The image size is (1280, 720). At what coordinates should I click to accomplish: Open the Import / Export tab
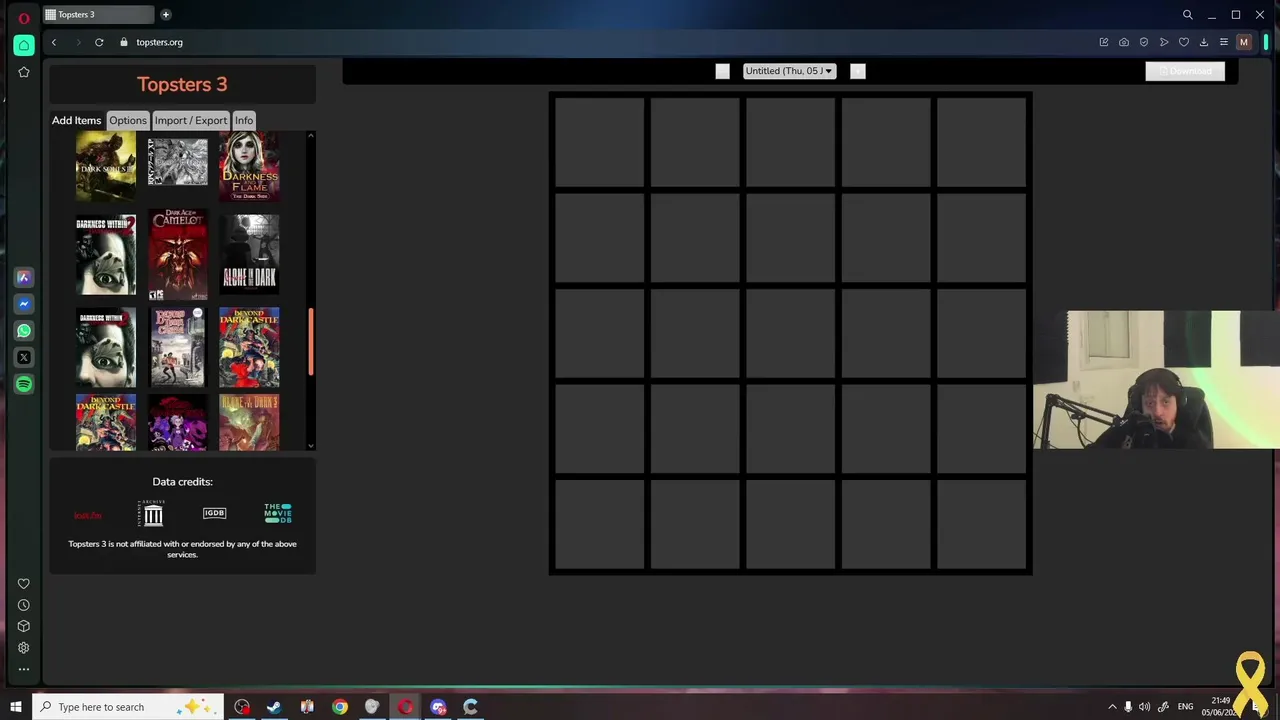point(191,120)
